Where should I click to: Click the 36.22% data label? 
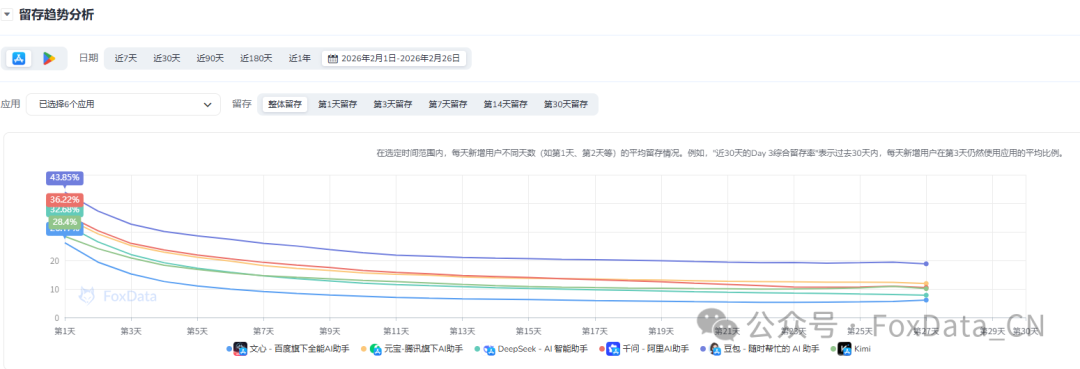(65, 199)
